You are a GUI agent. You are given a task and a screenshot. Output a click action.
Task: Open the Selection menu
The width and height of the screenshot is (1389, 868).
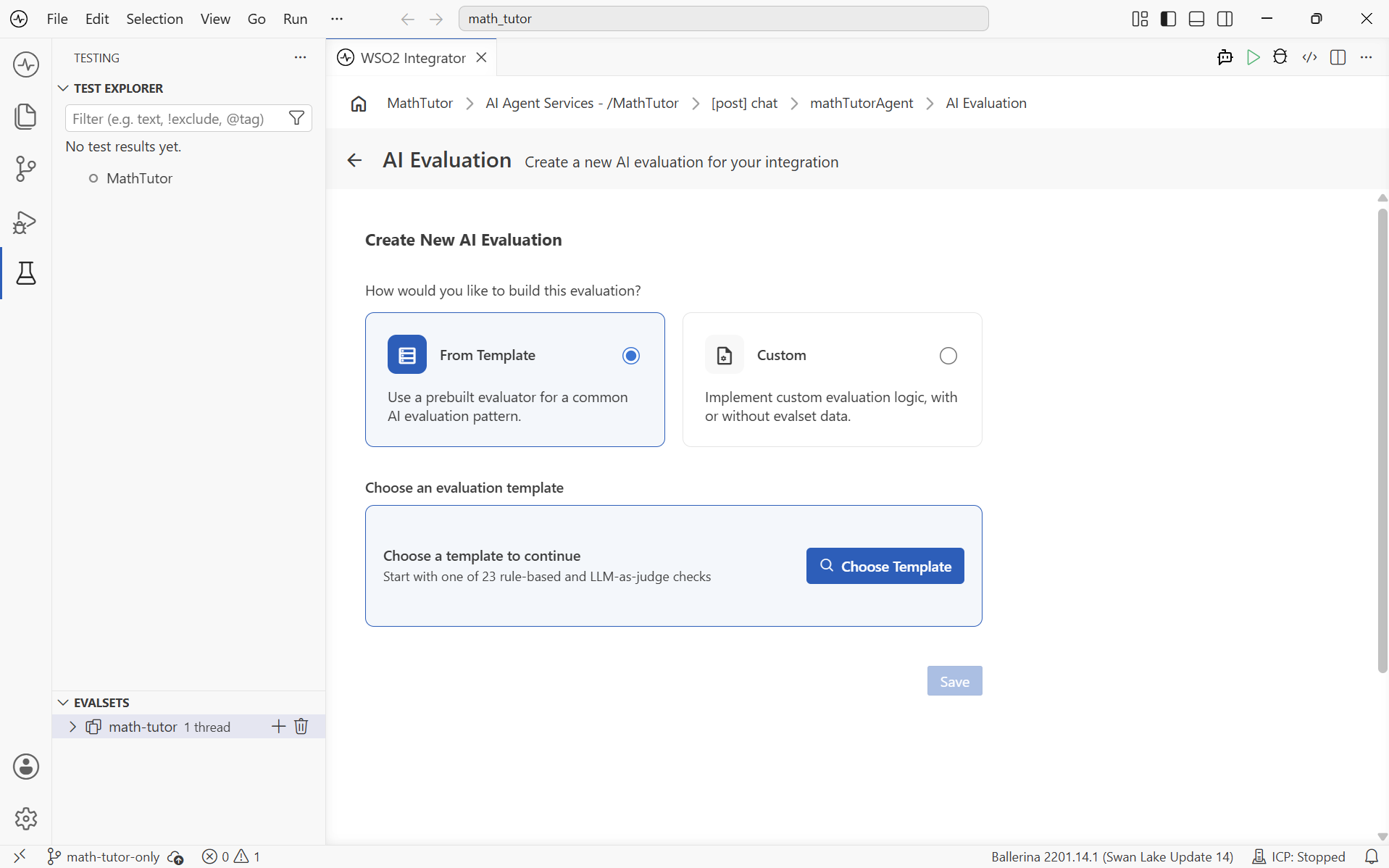[x=154, y=19]
